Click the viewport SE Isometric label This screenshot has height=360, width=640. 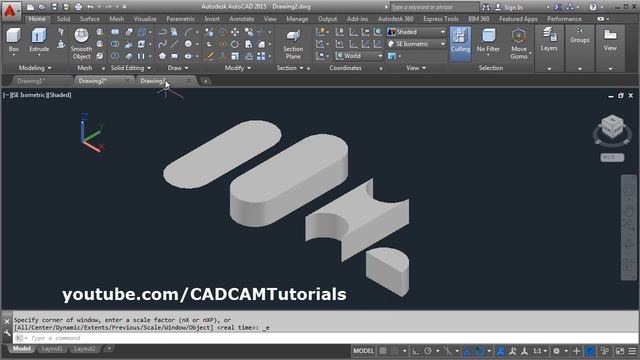(x=28, y=95)
